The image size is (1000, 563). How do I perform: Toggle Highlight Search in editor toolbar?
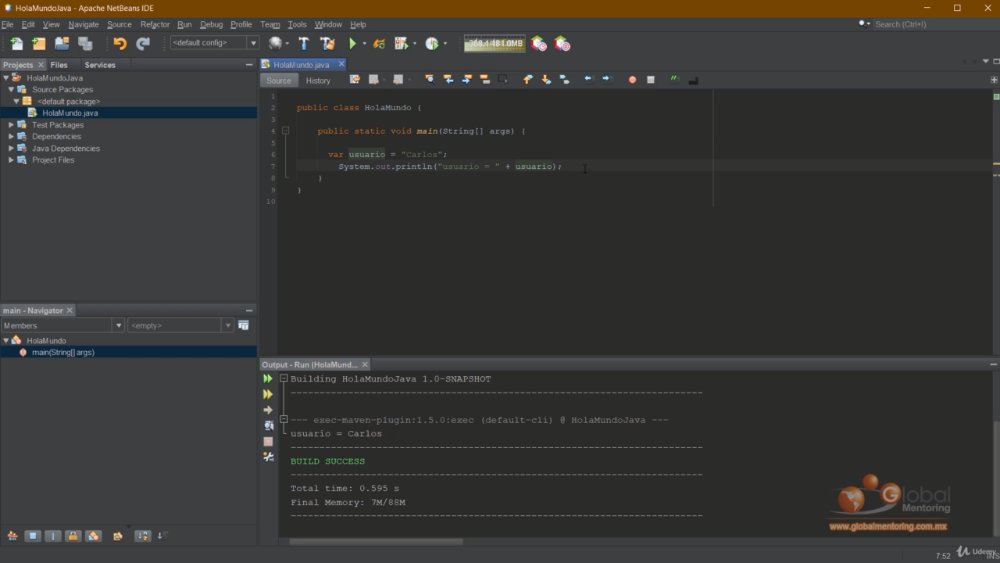(485, 80)
